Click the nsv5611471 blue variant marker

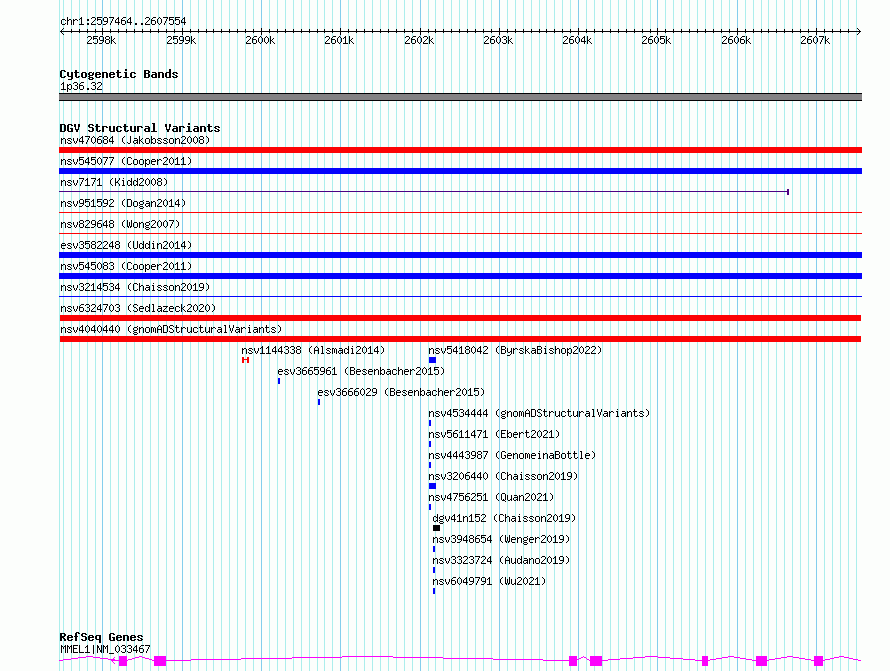(x=430, y=444)
